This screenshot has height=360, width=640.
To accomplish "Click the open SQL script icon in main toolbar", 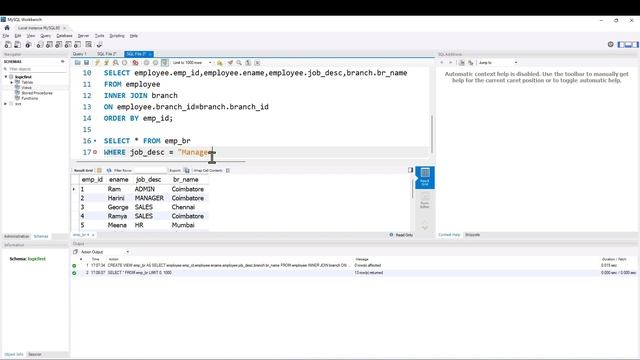I will coord(18,44).
